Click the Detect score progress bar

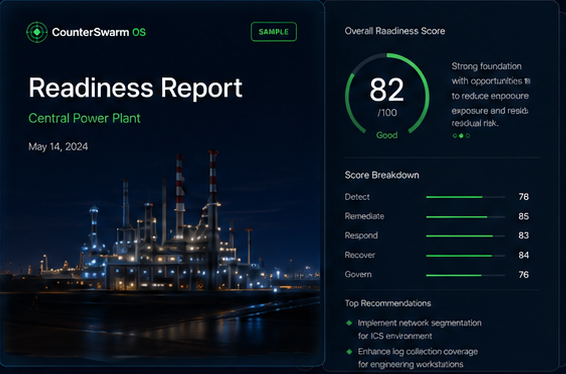pos(465,197)
